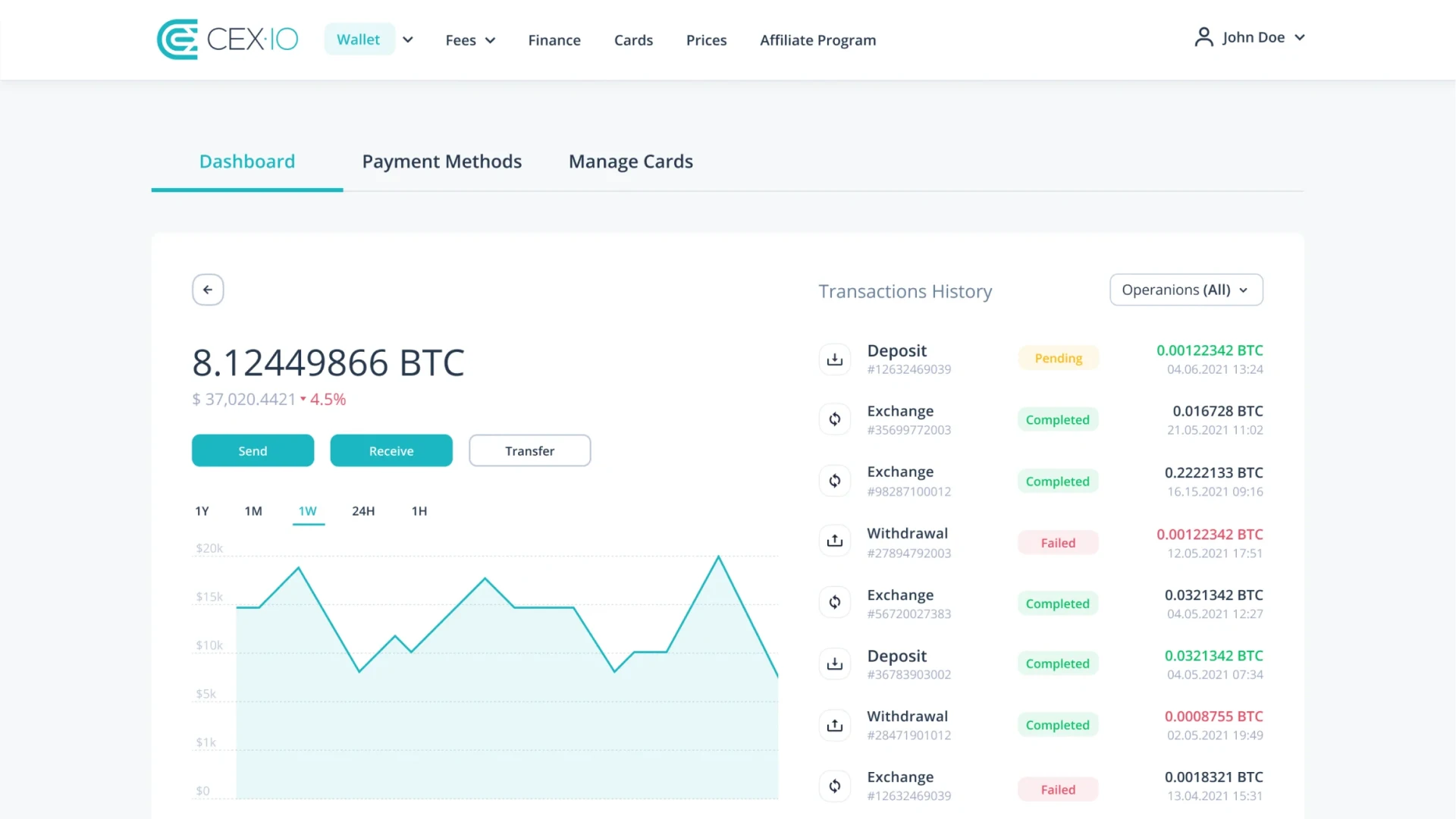Click the withdrawal icon for transaction #28471901012

point(834,724)
